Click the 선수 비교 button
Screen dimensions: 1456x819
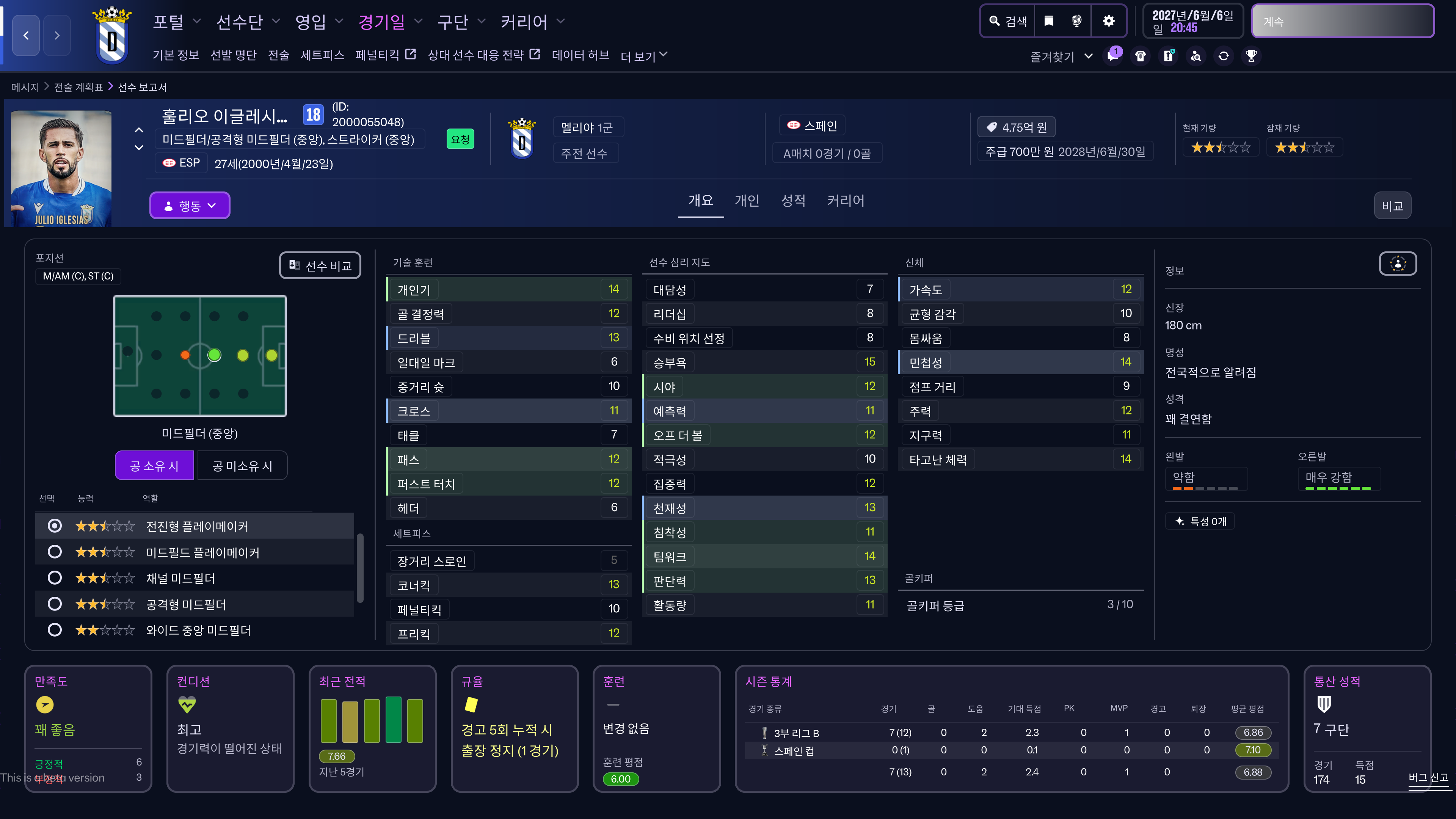(320, 265)
